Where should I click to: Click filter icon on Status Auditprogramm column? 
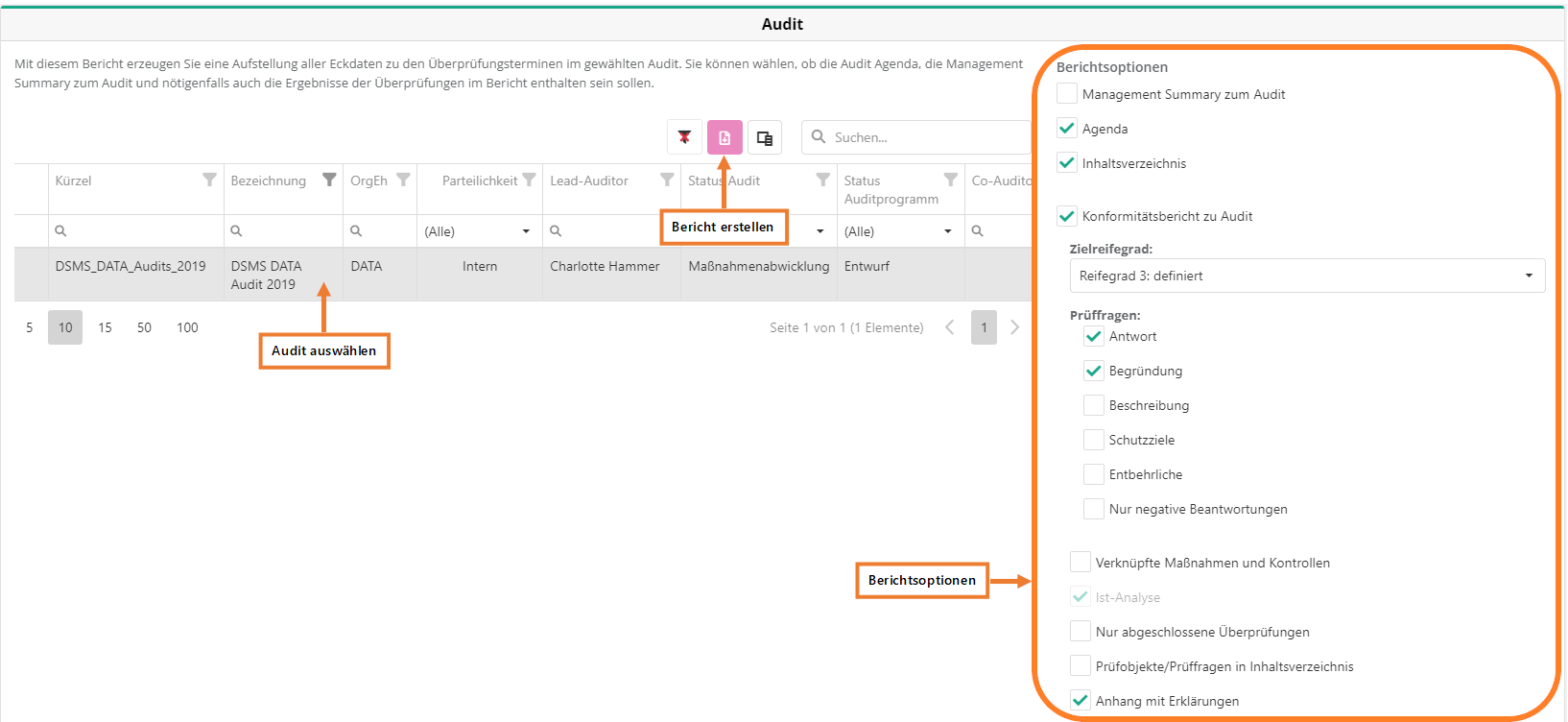click(x=950, y=180)
